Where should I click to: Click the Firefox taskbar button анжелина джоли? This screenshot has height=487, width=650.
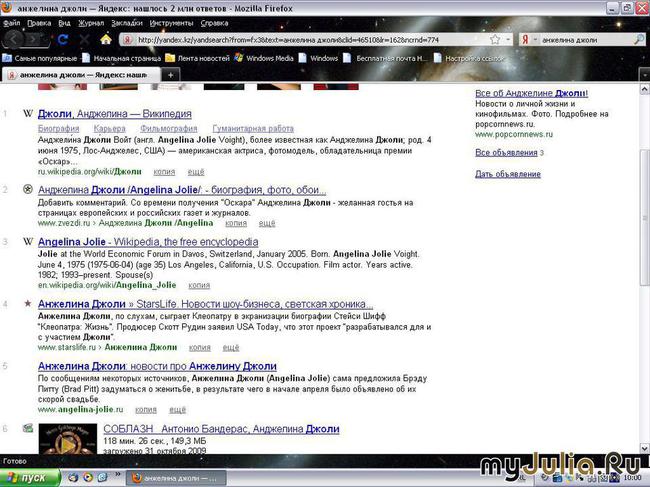coord(176,478)
